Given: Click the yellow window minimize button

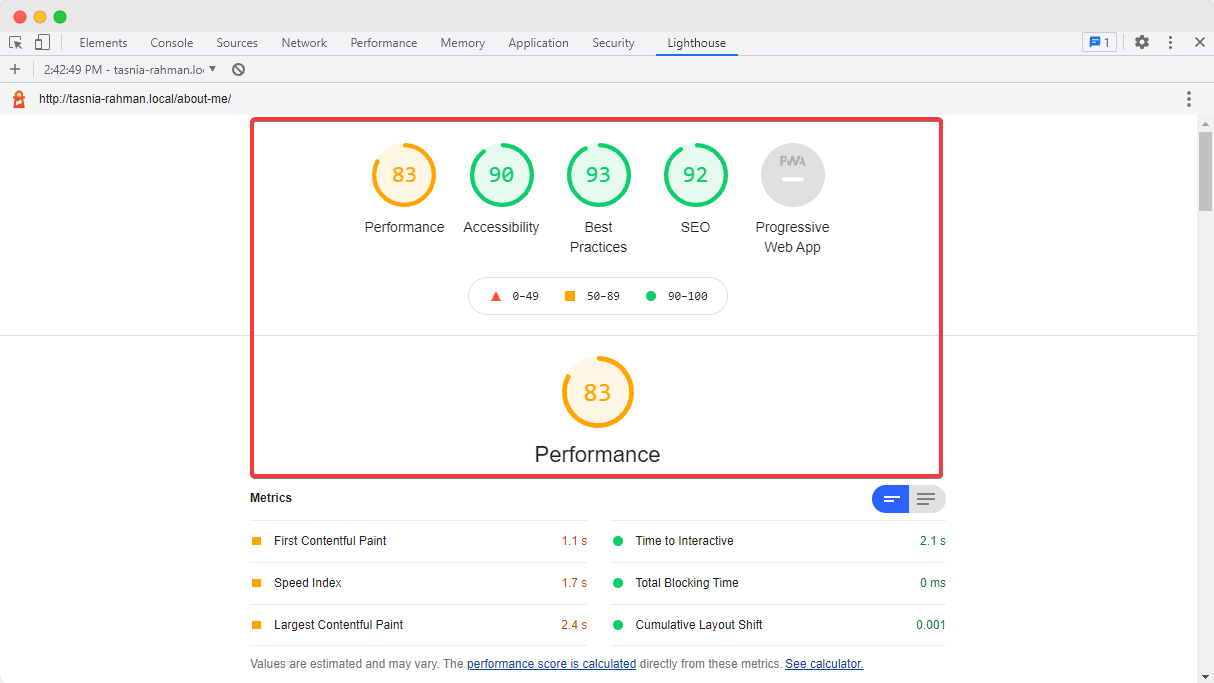Looking at the screenshot, I should [x=40, y=17].
